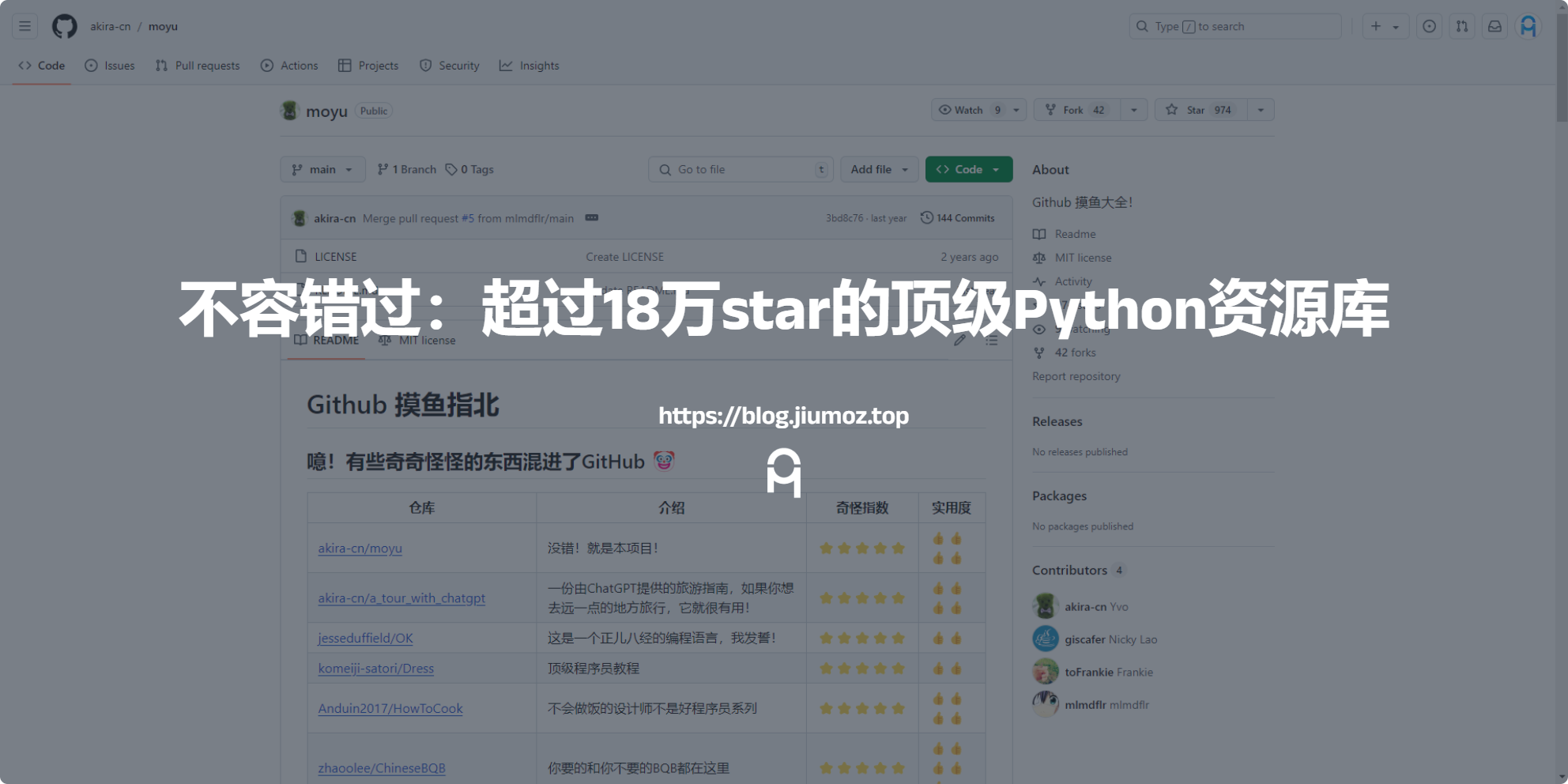Focus the Type / to search field
The image size is (1568, 784).
[1235, 26]
